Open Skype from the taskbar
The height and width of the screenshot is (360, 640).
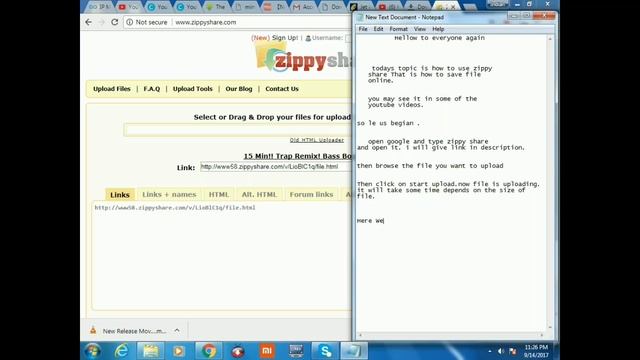click(x=325, y=351)
